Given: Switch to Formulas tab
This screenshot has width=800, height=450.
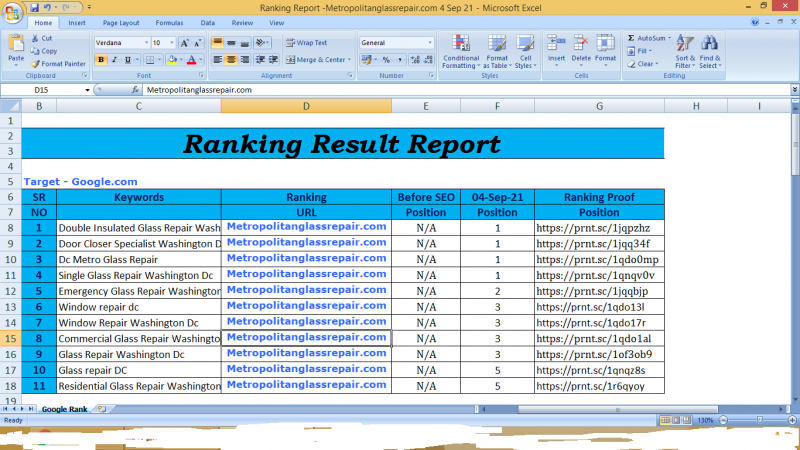Looking at the screenshot, I should (x=169, y=23).
